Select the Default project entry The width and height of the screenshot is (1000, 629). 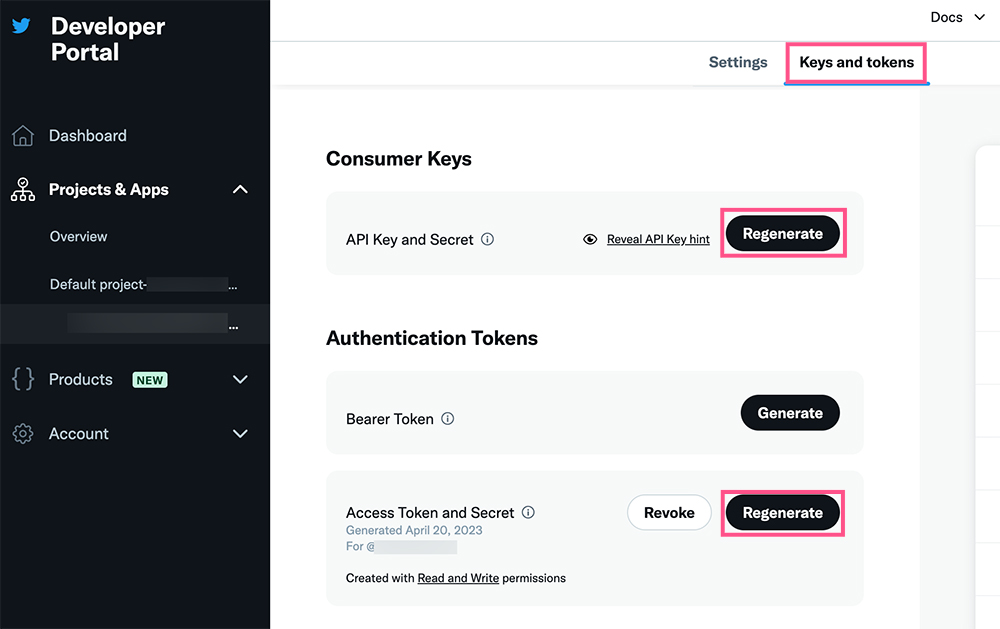coord(143,285)
